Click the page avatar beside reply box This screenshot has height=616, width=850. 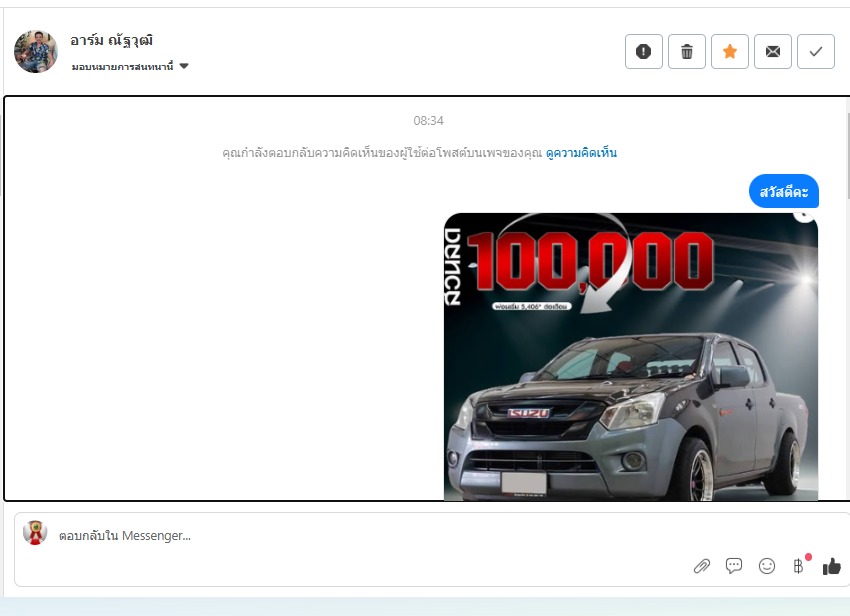pyautogui.click(x=35, y=532)
